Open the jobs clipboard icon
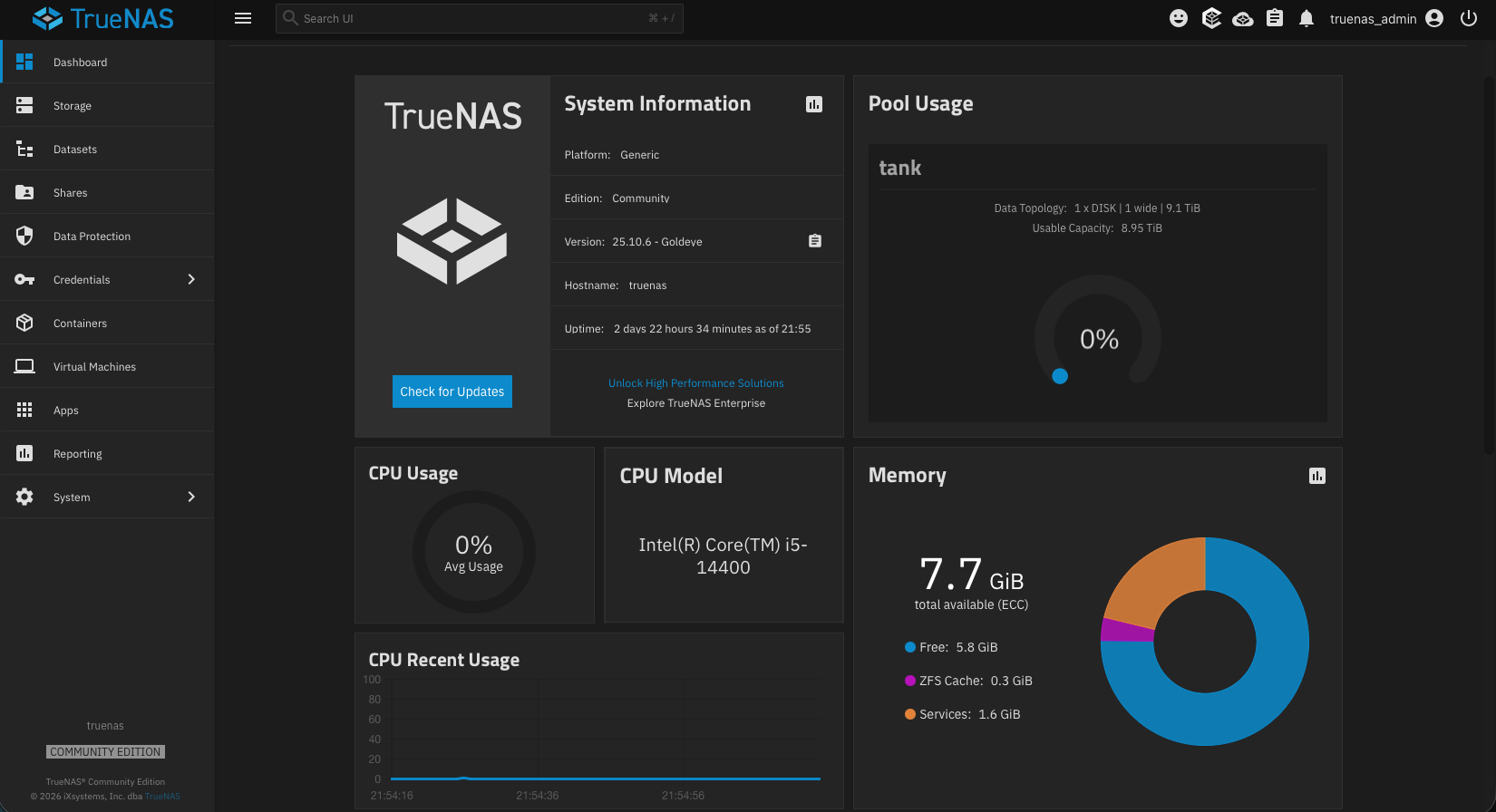Screen dimensions: 1496x812 (1275, 18)
